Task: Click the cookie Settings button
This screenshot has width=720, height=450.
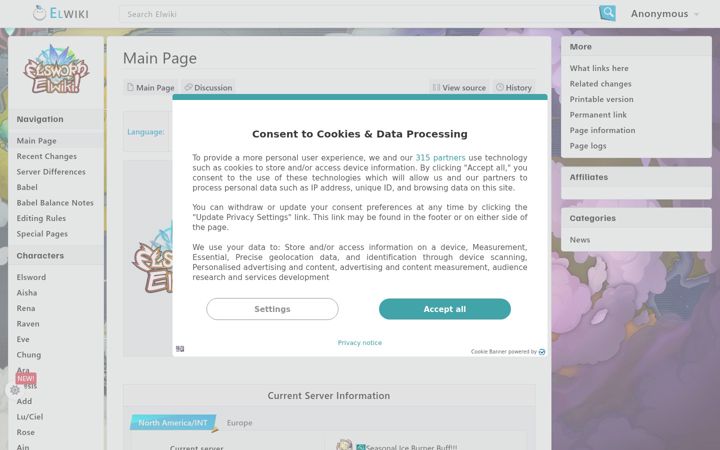Action: coord(272,309)
